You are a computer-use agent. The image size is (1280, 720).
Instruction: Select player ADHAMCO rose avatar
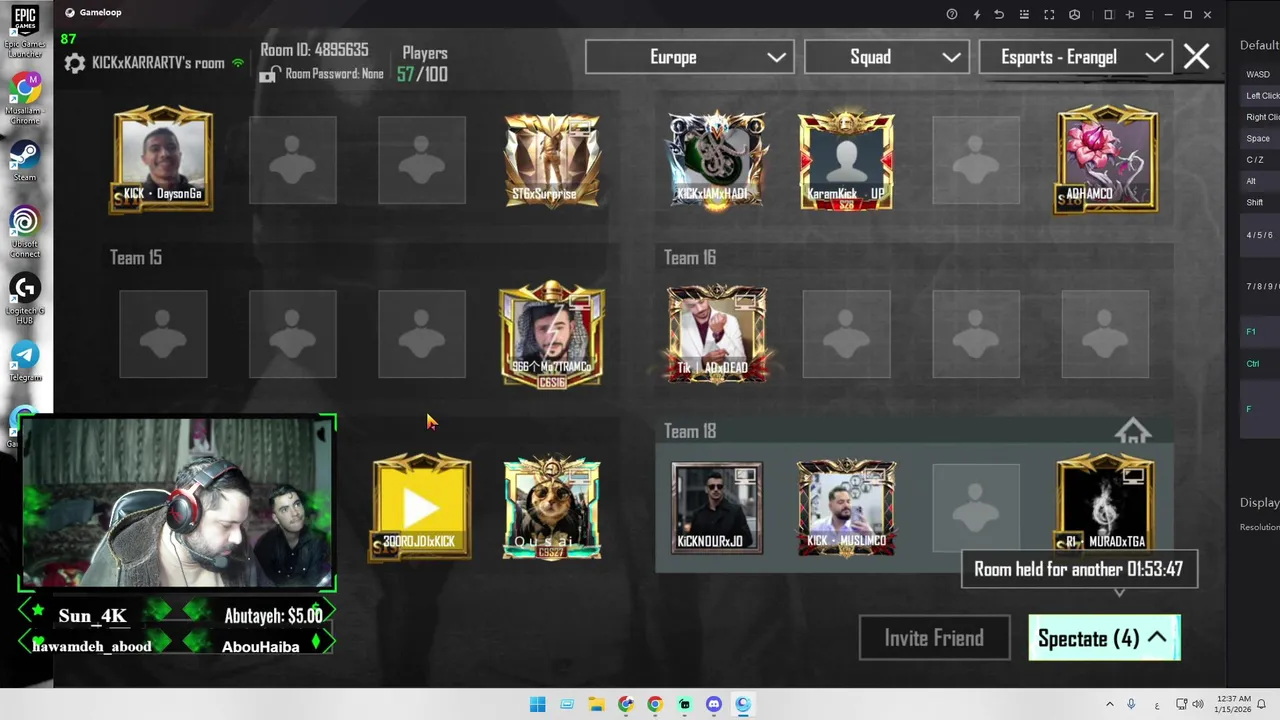tap(1106, 160)
